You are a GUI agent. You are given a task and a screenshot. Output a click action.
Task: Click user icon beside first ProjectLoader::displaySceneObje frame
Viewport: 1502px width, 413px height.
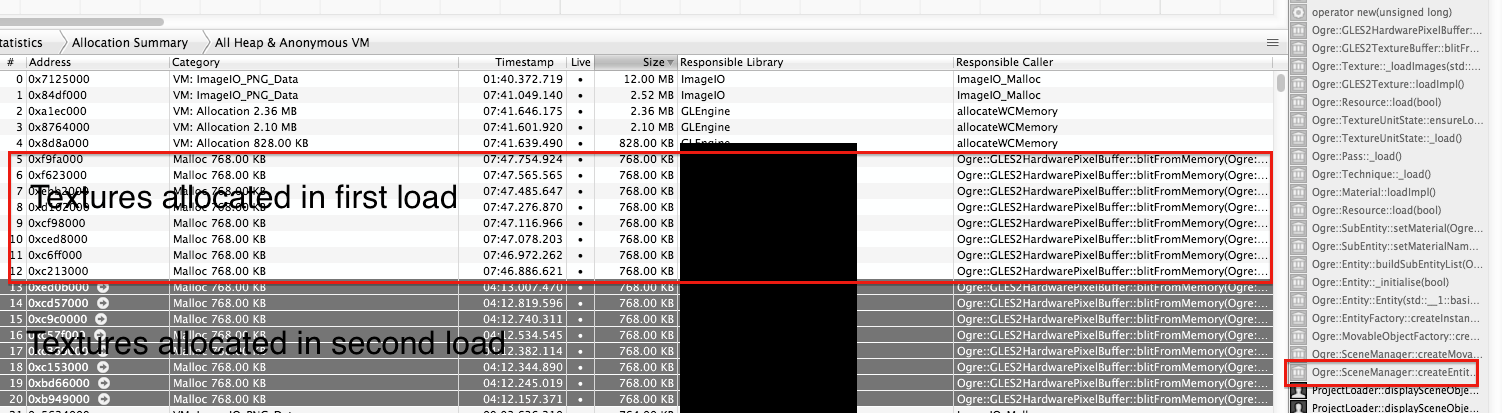[x=1298, y=390]
